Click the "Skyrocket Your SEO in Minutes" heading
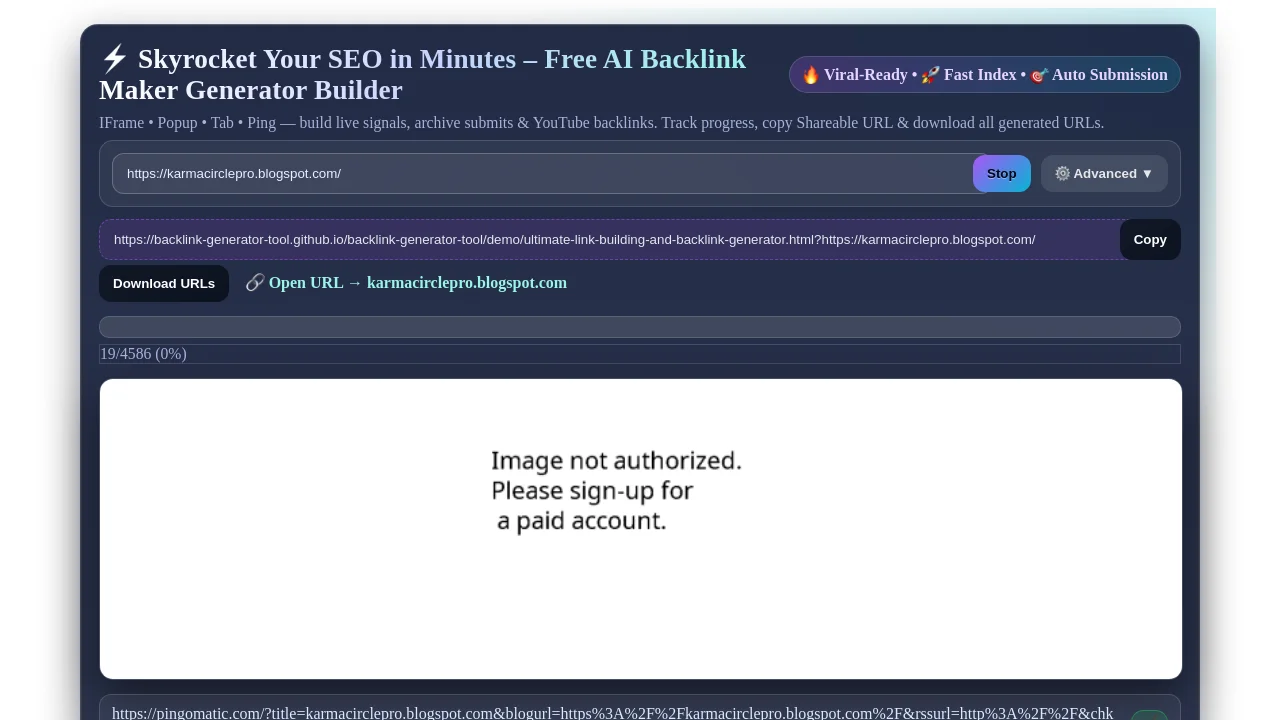The height and width of the screenshot is (720, 1280). (422, 75)
